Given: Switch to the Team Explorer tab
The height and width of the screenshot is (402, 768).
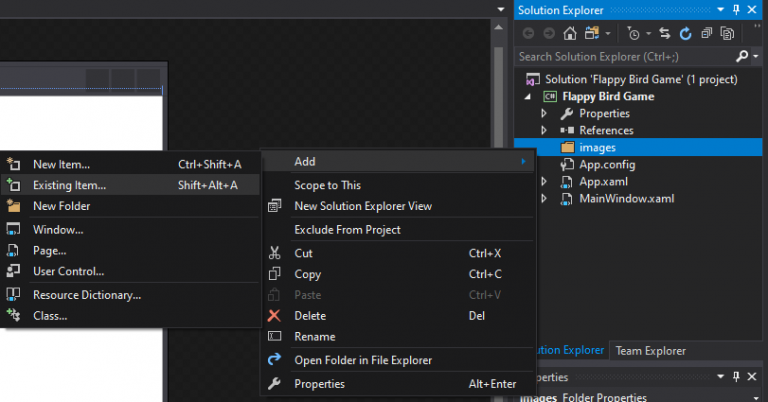Looking at the screenshot, I should click(650, 351).
